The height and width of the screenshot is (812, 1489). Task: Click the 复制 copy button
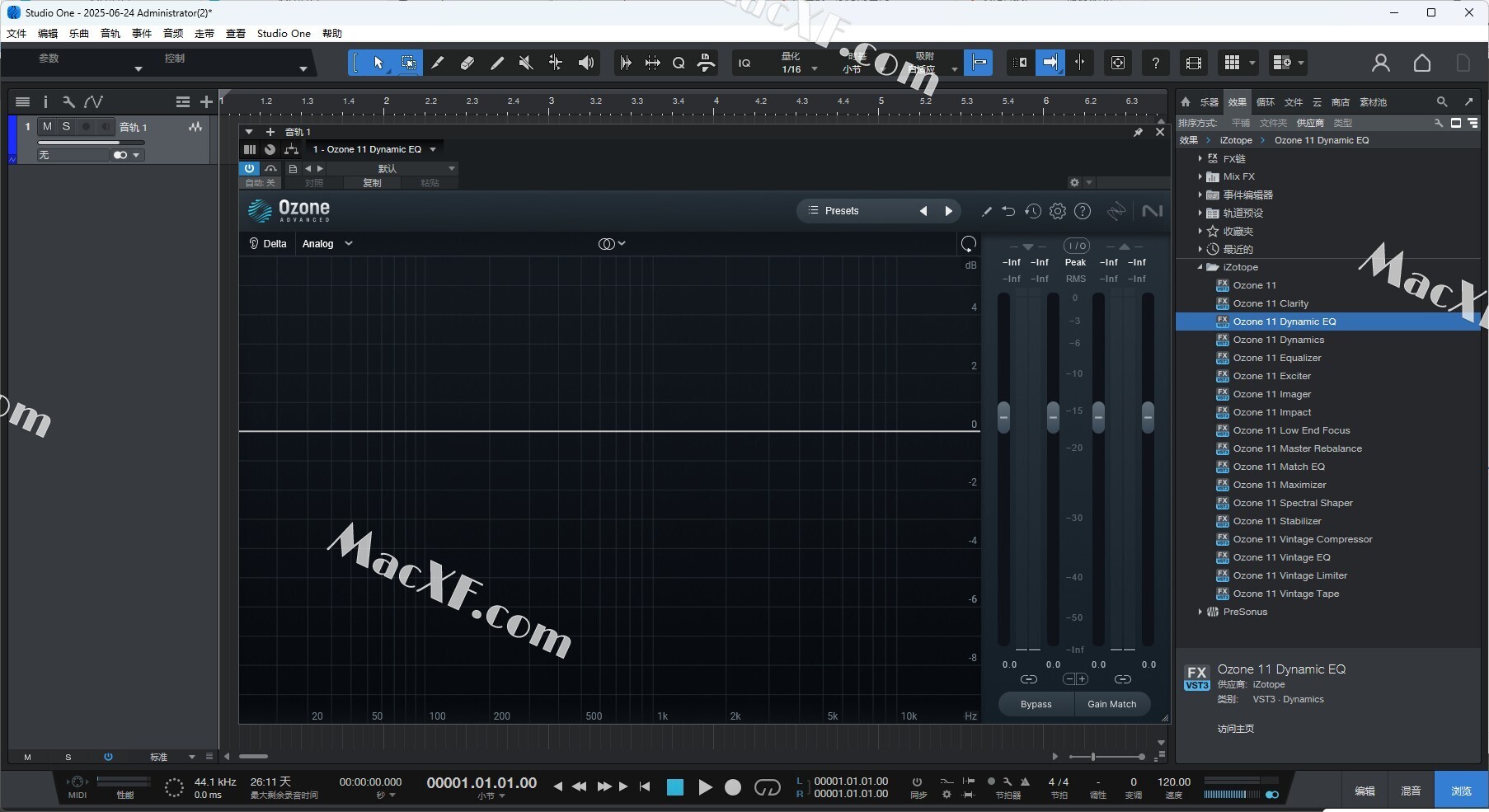[x=372, y=183]
